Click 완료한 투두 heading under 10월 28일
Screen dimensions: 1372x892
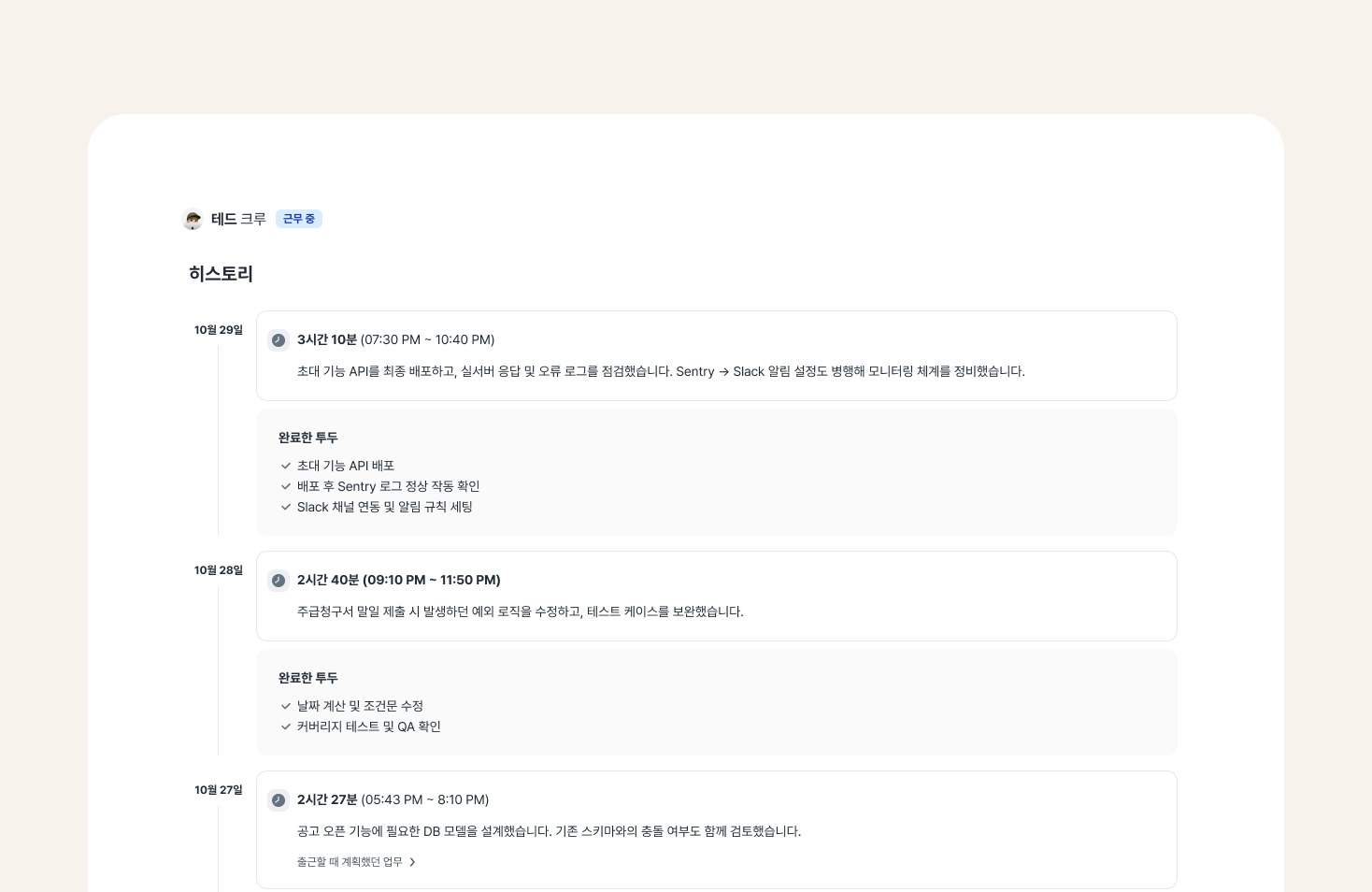coord(308,678)
